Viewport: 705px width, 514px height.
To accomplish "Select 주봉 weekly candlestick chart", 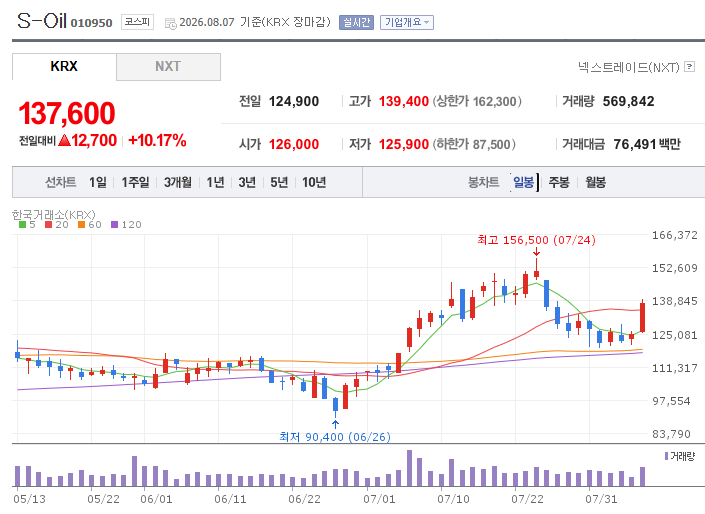I will (x=559, y=182).
